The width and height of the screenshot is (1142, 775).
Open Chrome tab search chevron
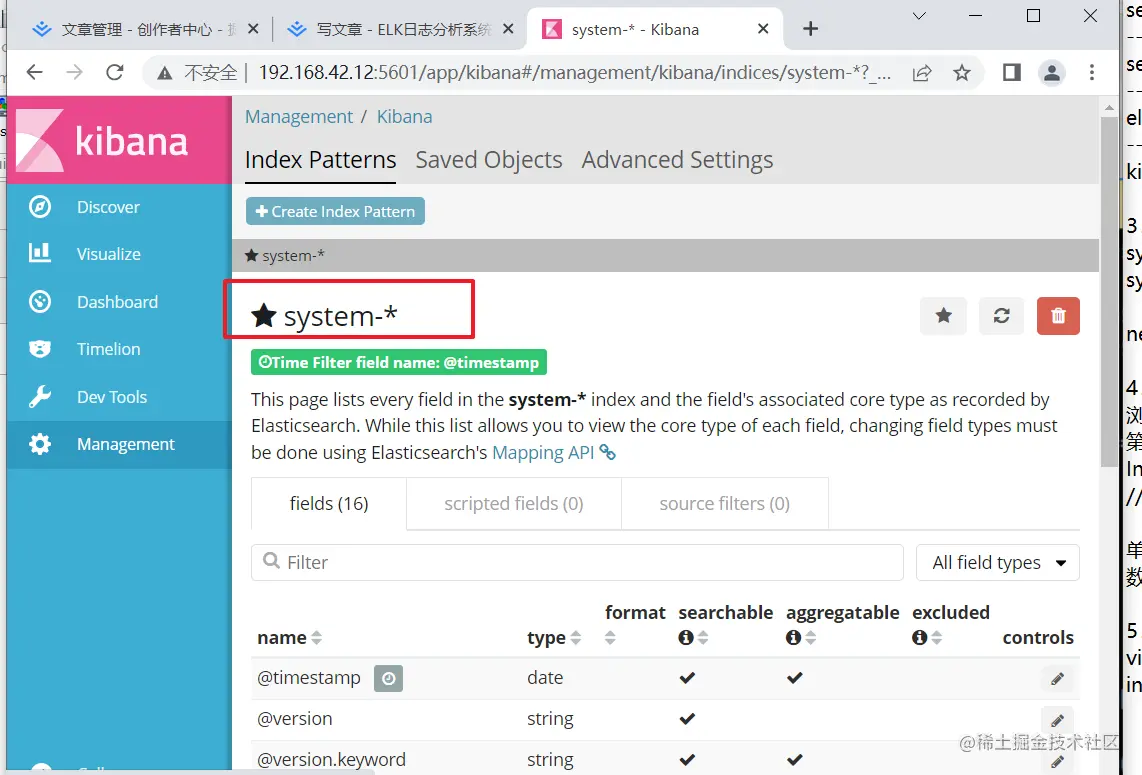[x=919, y=15]
